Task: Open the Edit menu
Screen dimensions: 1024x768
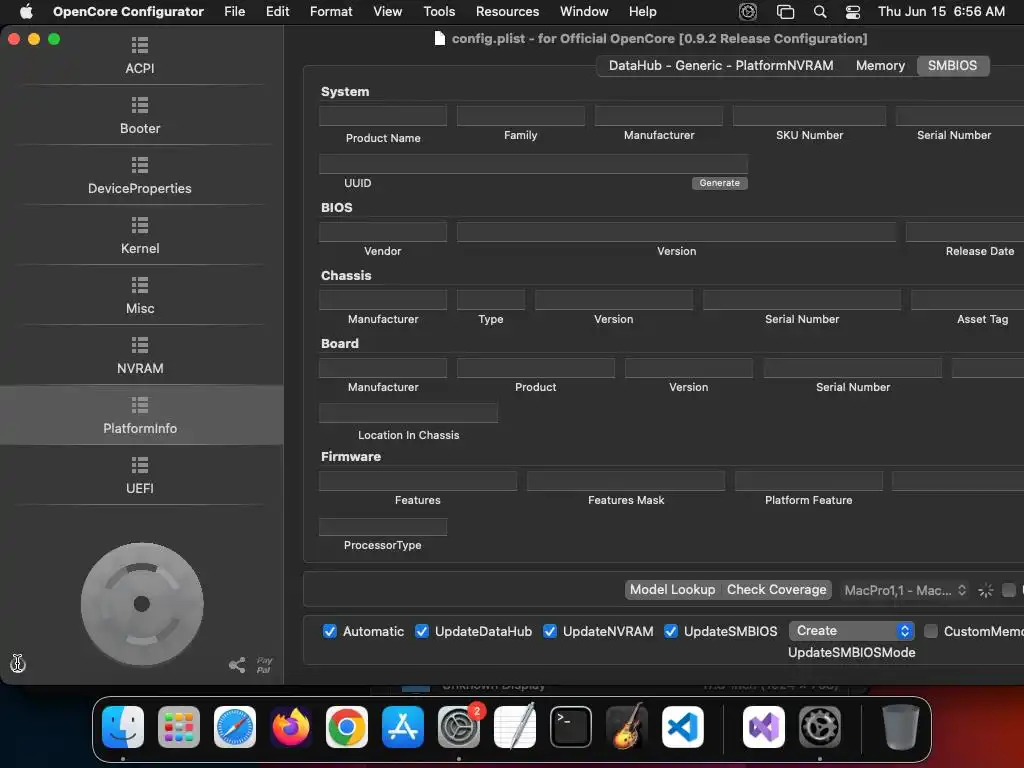Action: (278, 12)
